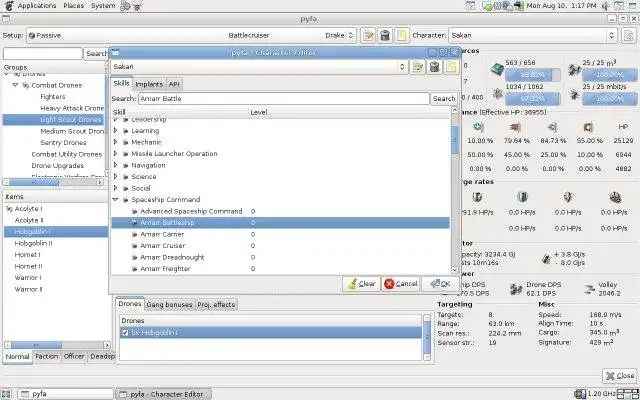Image resolution: width=640 pixels, height=400 pixels.
Task: Open the Setup fit dropdown showing Passive Drake
Action: (x=191, y=36)
